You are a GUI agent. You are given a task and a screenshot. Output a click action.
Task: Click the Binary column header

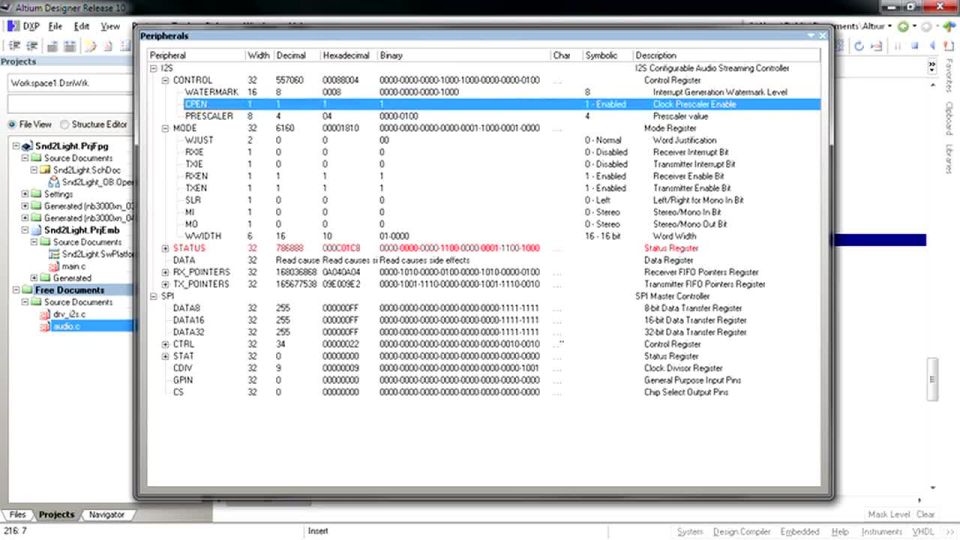[463, 55]
